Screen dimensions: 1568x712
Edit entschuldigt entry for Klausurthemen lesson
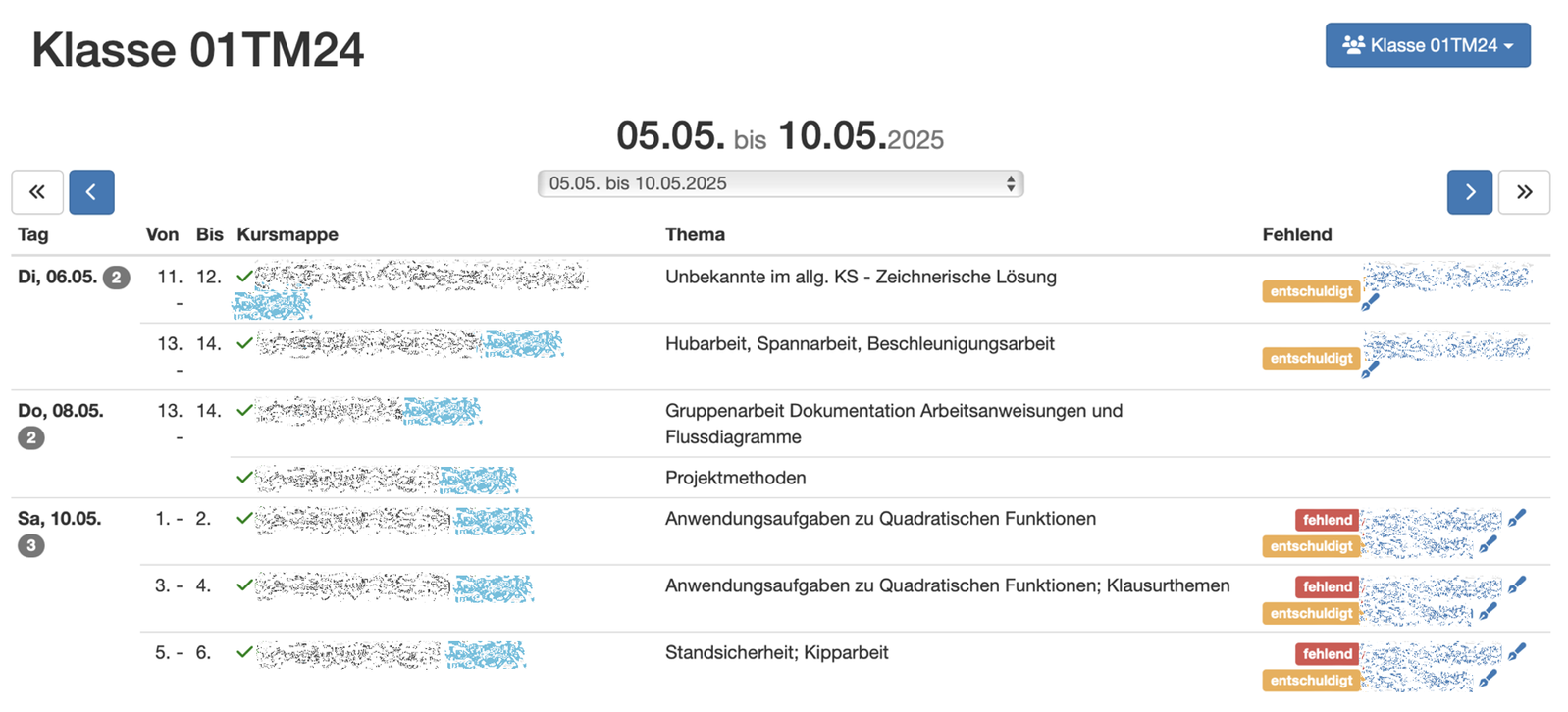click(x=1488, y=612)
